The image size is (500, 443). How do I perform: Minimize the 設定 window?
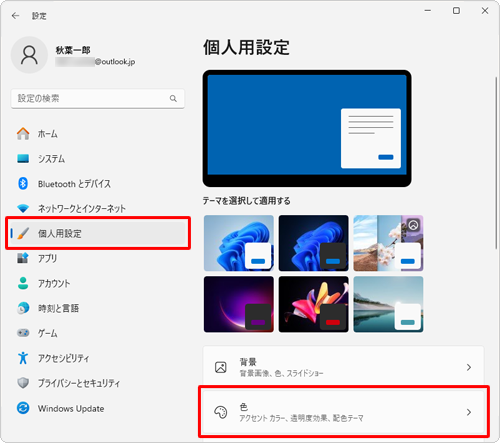pyautogui.click(x=428, y=11)
